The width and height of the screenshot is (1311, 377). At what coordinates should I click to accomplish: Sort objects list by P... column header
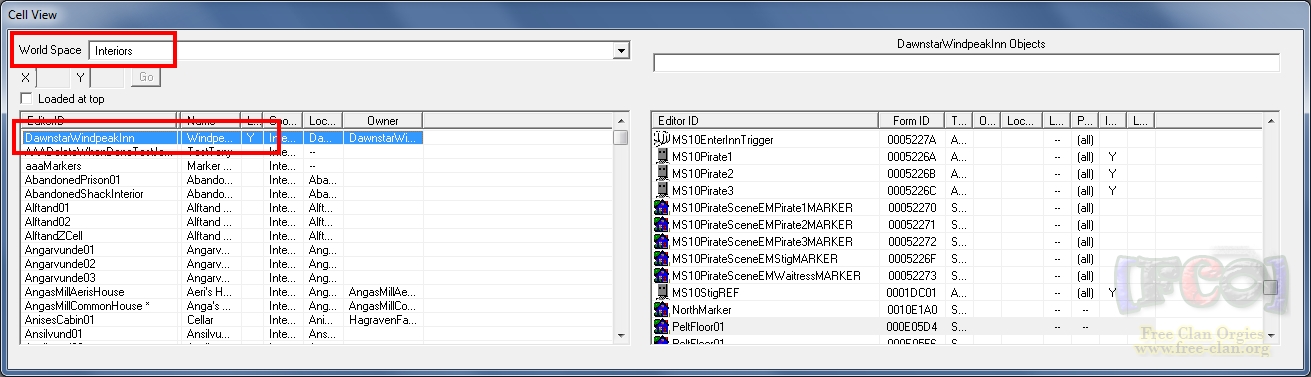click(x=1084, y=121)
